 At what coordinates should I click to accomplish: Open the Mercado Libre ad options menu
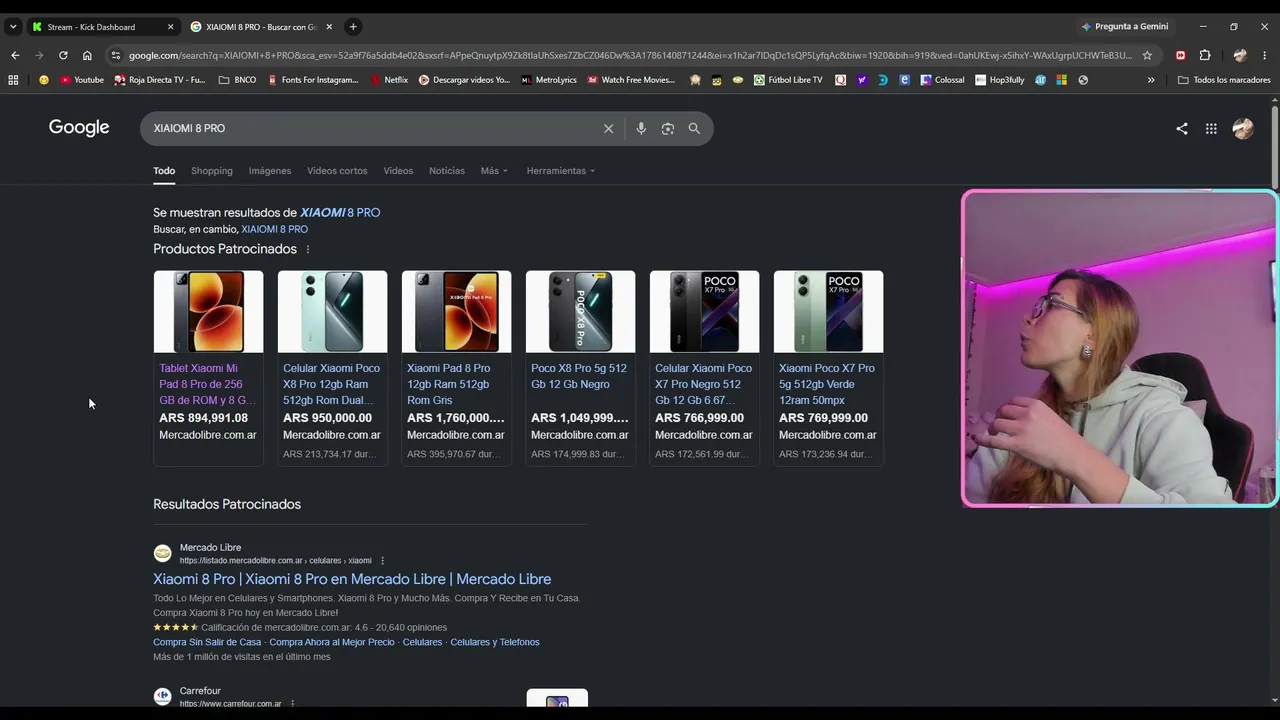(382, 561)
